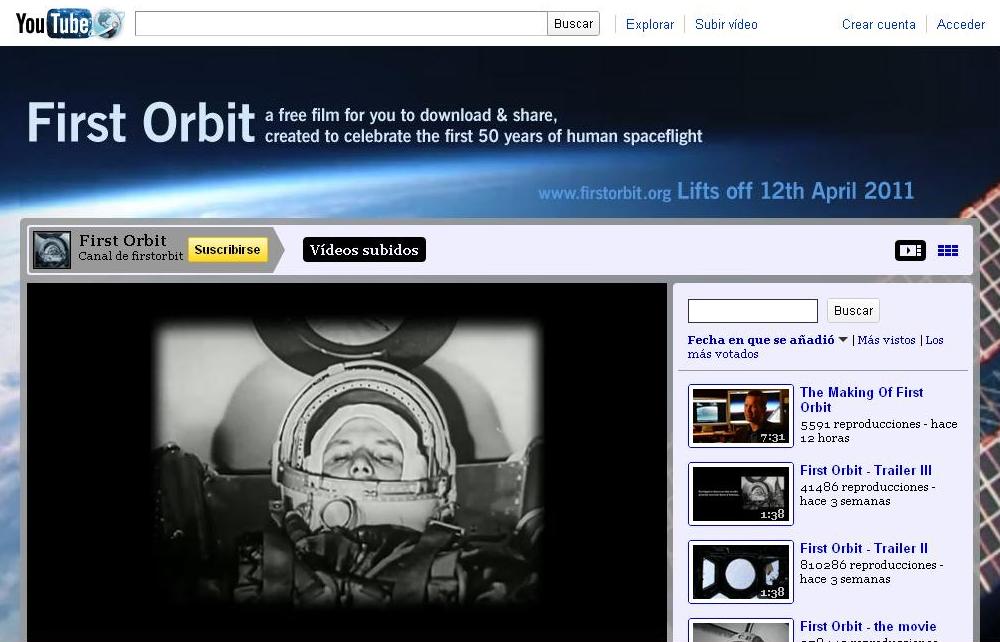Click the First Orbit banner title
Image resolution: width=1000 pixels, height=642 pixels.
point(142,122)
